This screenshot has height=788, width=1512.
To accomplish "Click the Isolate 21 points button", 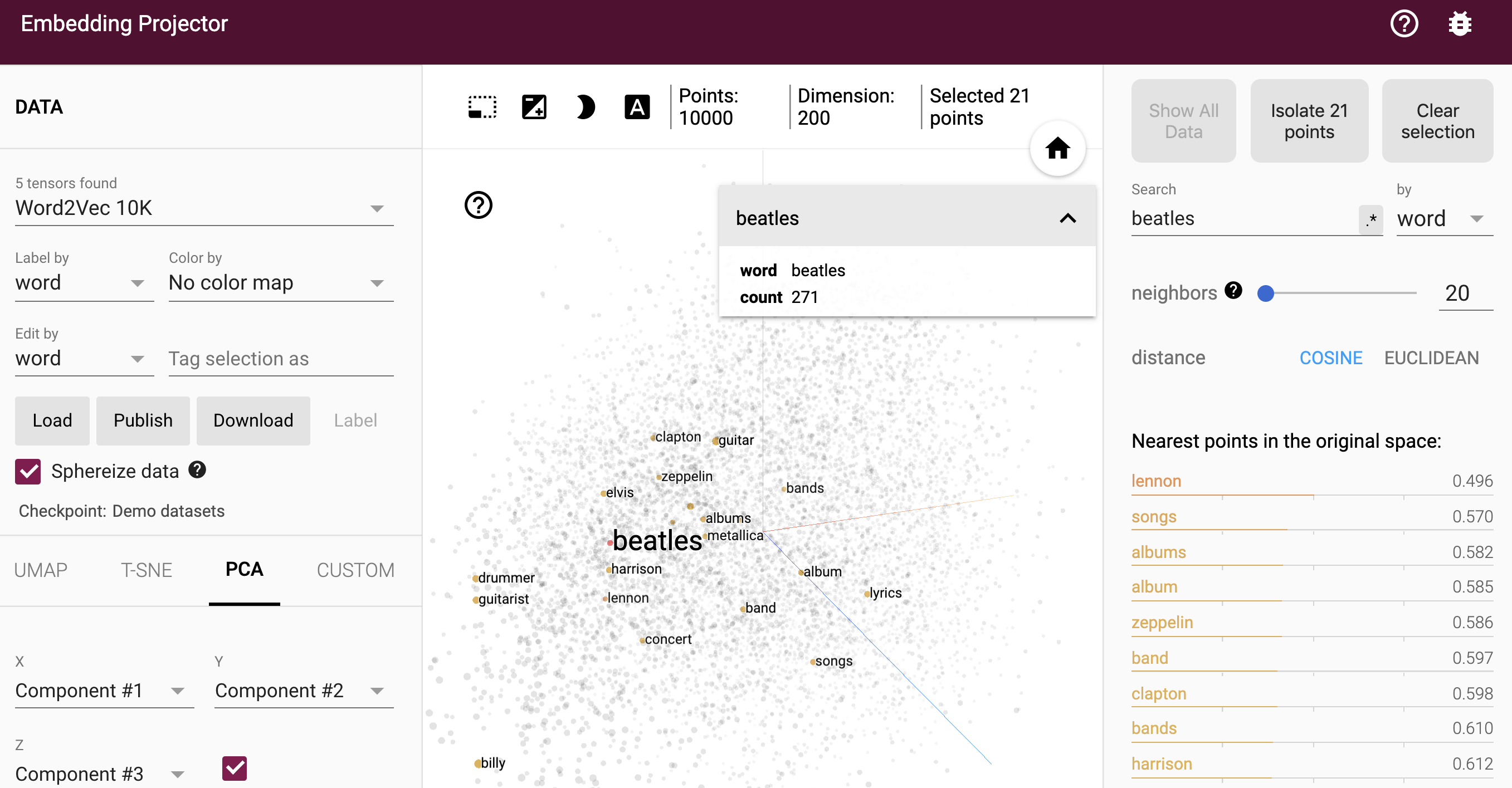I will click(x=1309, y=121).
